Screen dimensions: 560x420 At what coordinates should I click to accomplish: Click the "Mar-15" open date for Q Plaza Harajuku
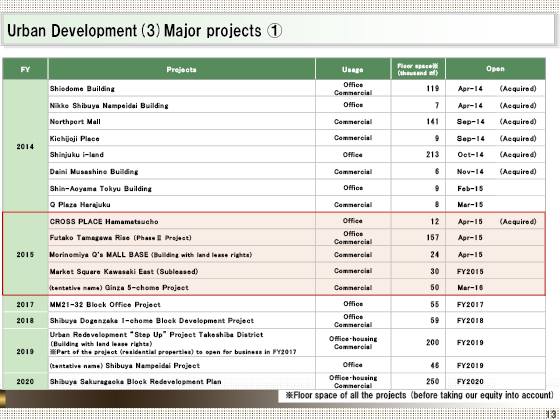click(x=470, y=204)
